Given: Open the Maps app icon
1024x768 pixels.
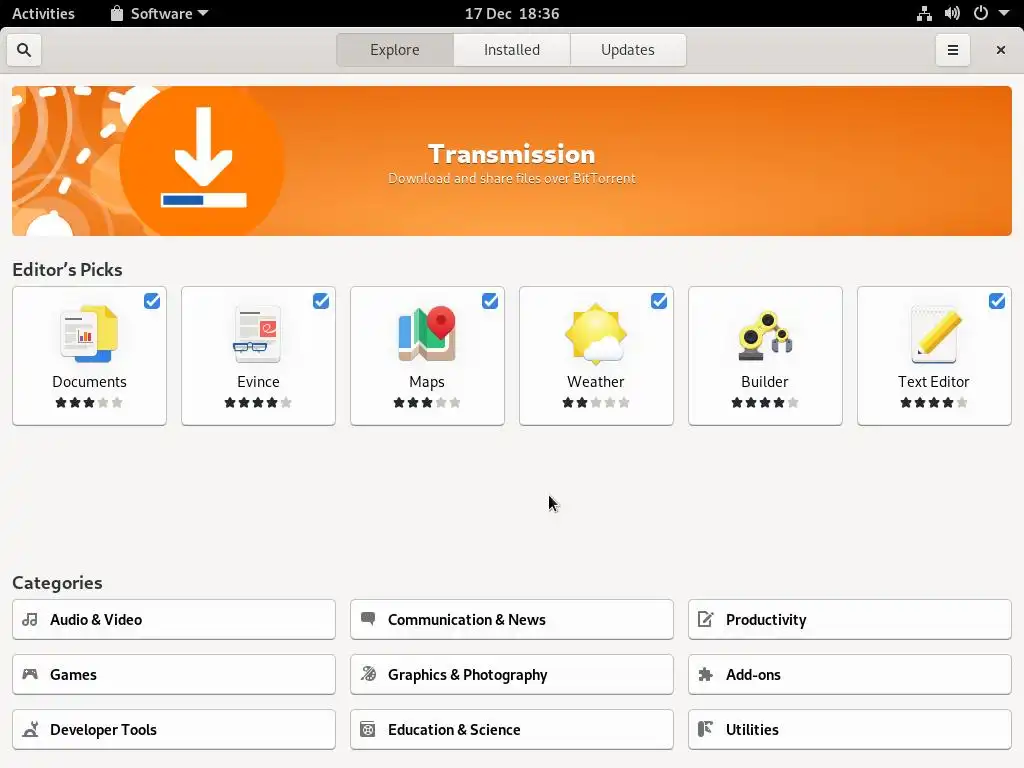Looking at the screenshot, I should (x=427, y=334).
